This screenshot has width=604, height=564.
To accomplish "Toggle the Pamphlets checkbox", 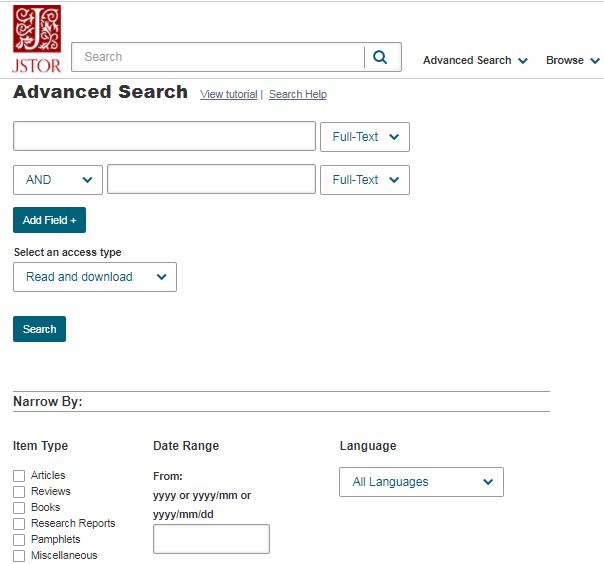I will coord(19,540).
